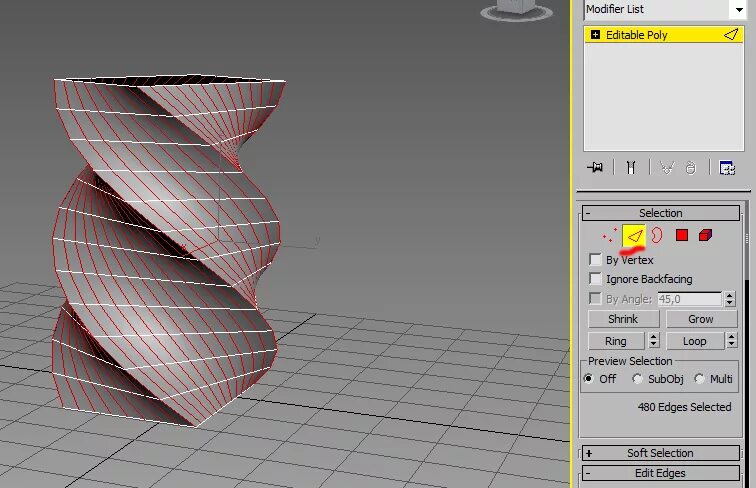Expand Editable Poly plus icon in stack
Viewport: 756px width, 488px height.
tap(595, 35)
